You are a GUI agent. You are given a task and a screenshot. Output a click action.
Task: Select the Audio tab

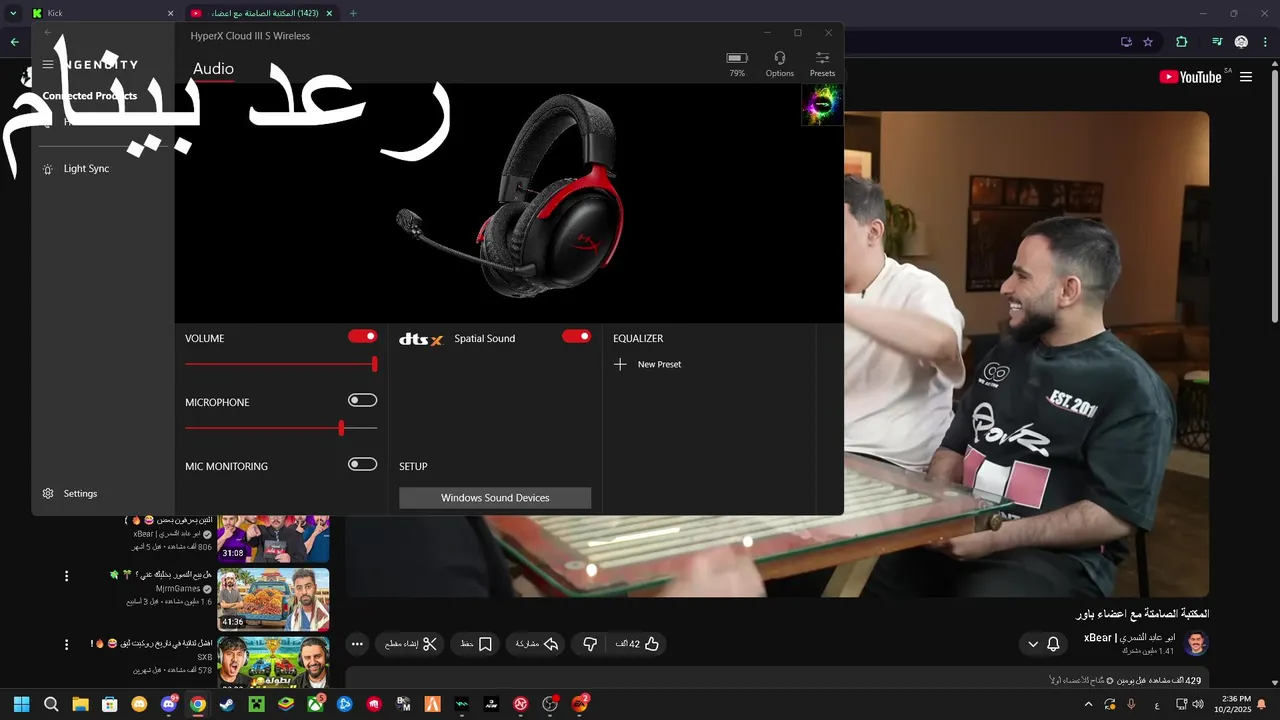click(213, 69)
